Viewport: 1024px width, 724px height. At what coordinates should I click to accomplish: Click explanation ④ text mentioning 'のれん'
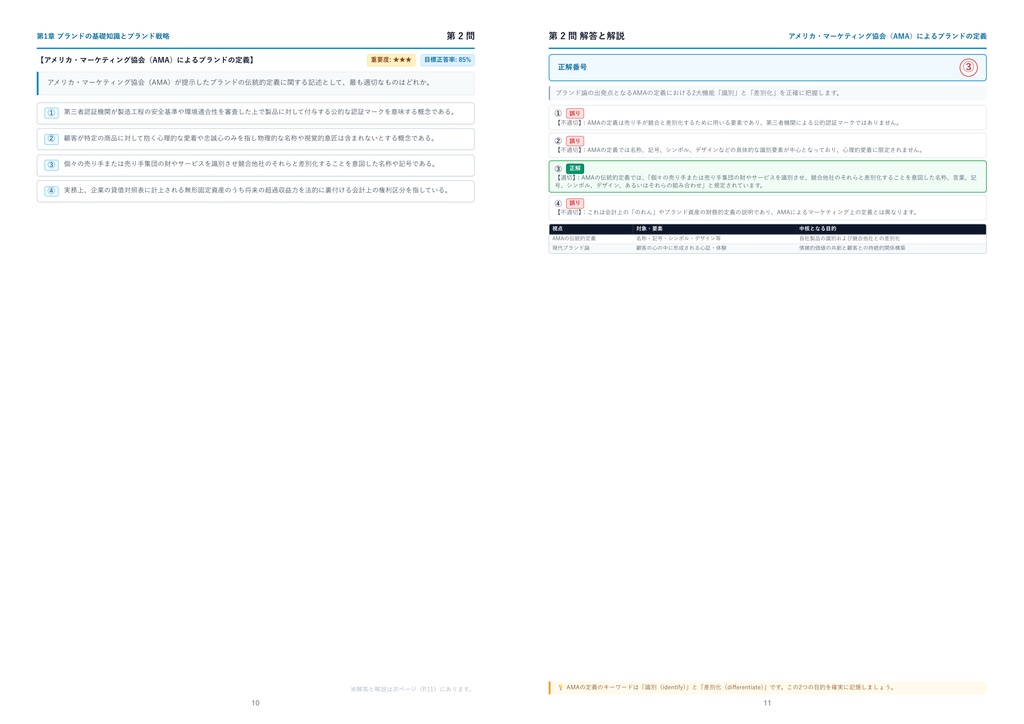[x=737, y=212]
